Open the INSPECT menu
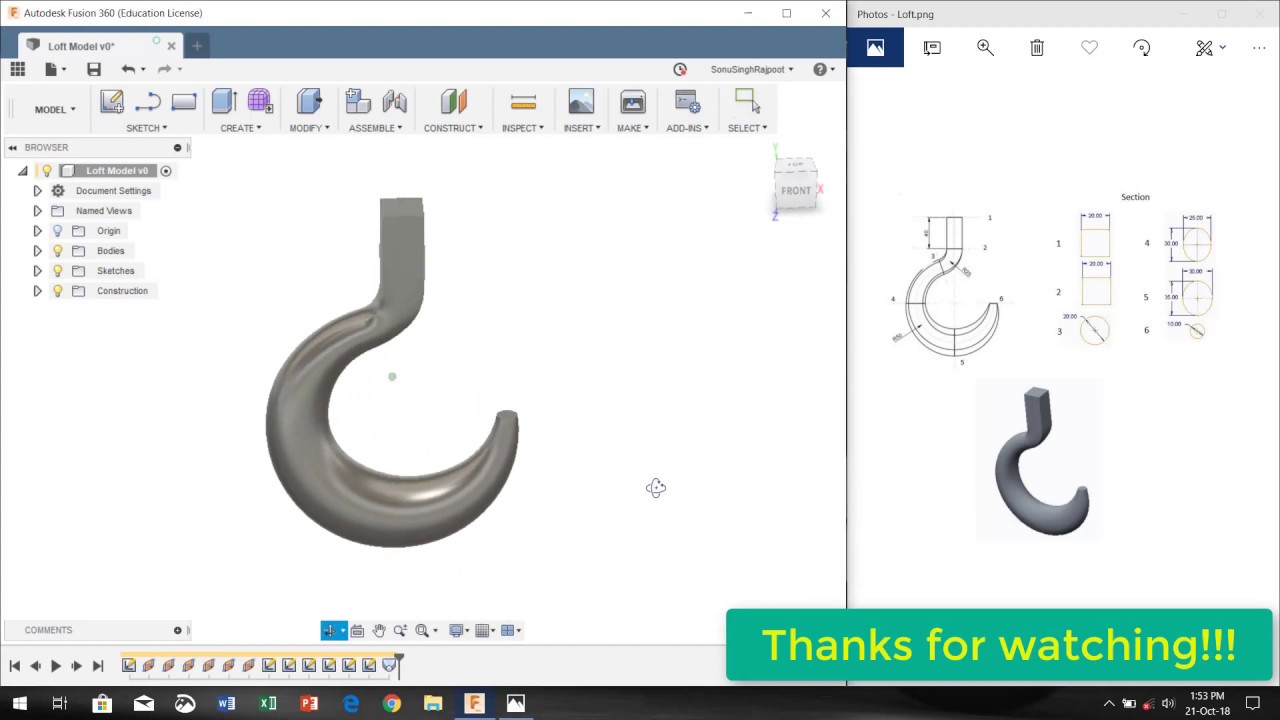Screen dimensions: 1280x720 coord(523,128)
